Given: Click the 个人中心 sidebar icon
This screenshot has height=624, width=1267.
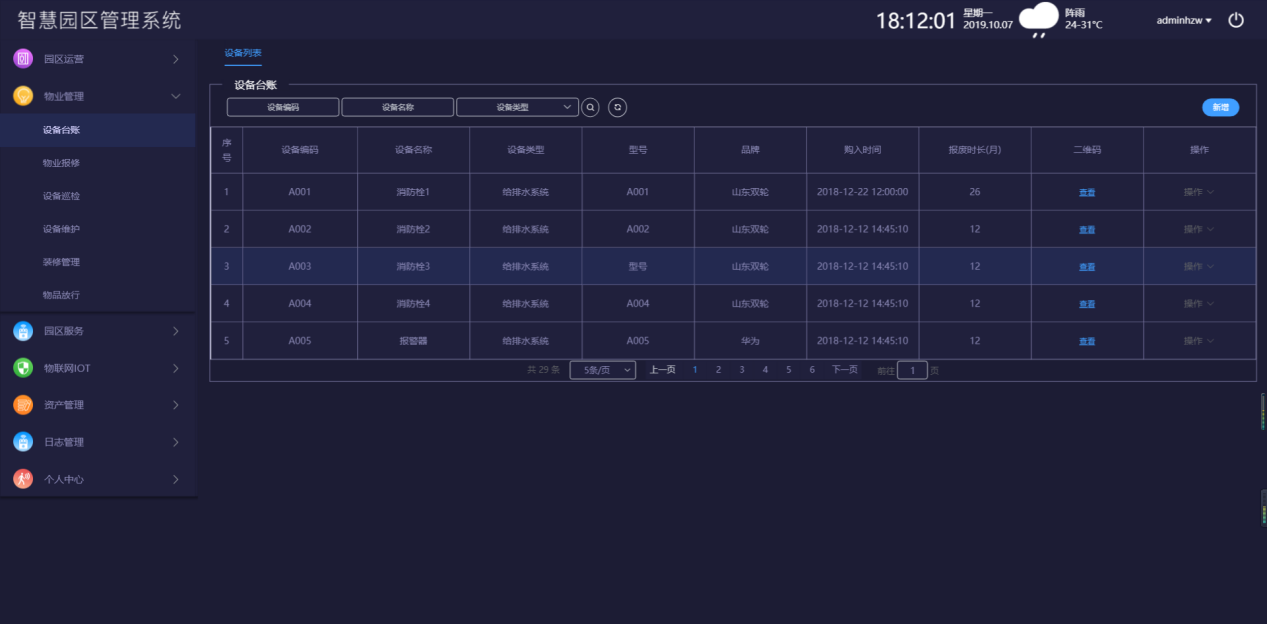Looking at the screenshot, I should pos(23,479).
